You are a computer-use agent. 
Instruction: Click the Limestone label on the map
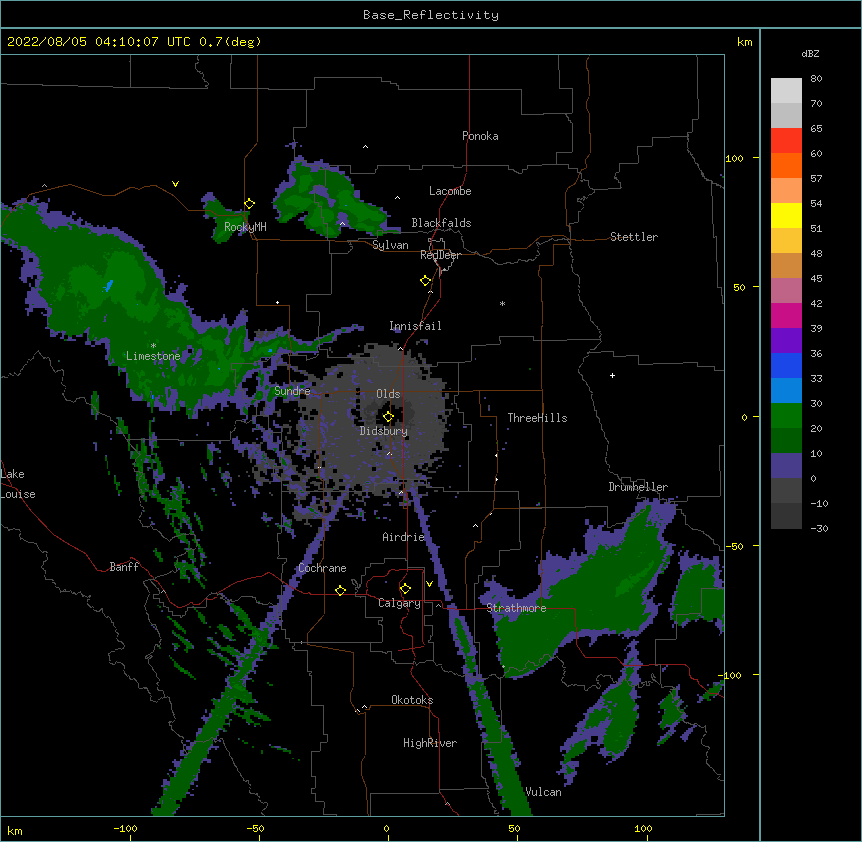click(153, 356)
